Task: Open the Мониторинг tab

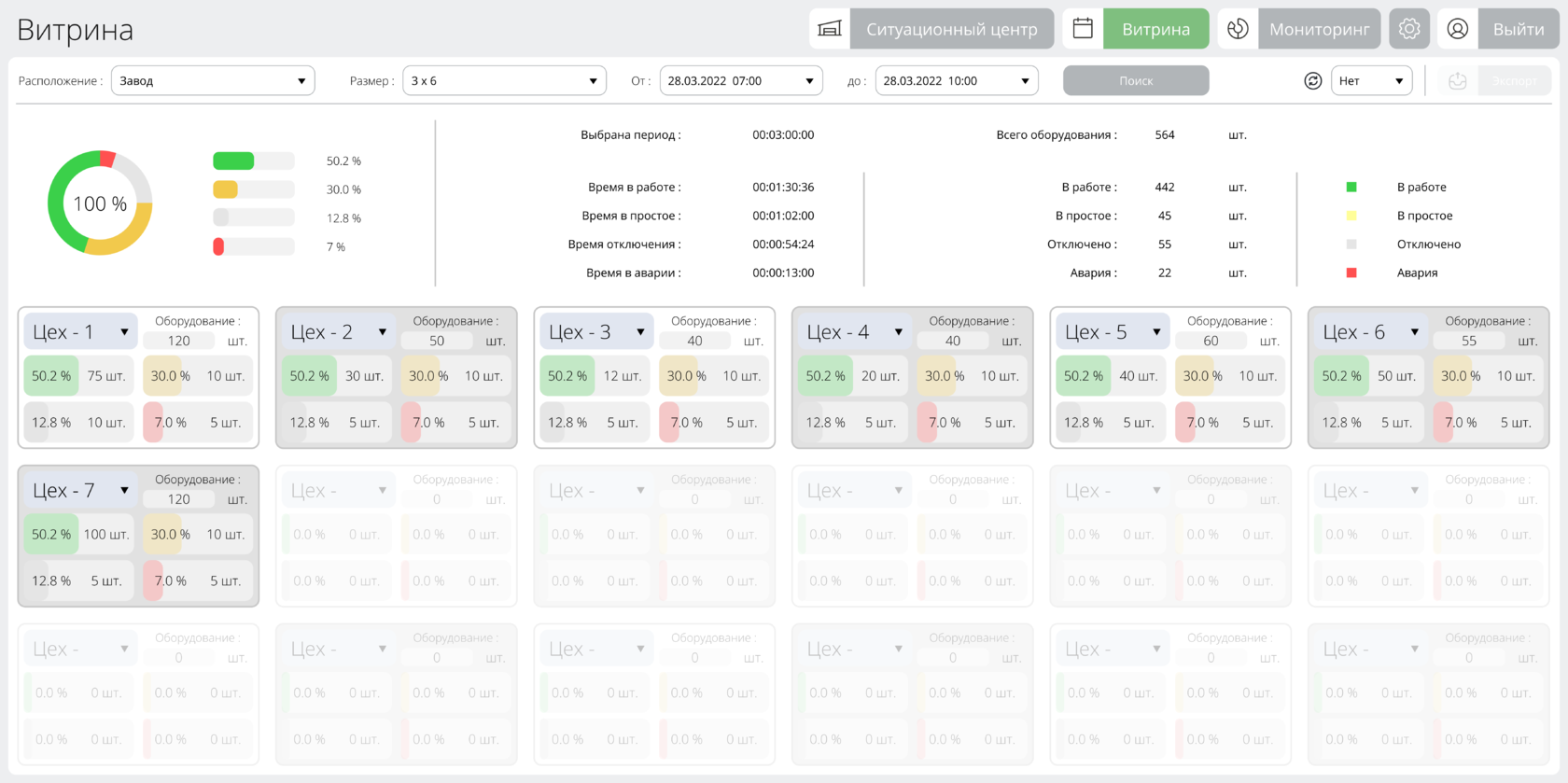Action: [1320, 29]
